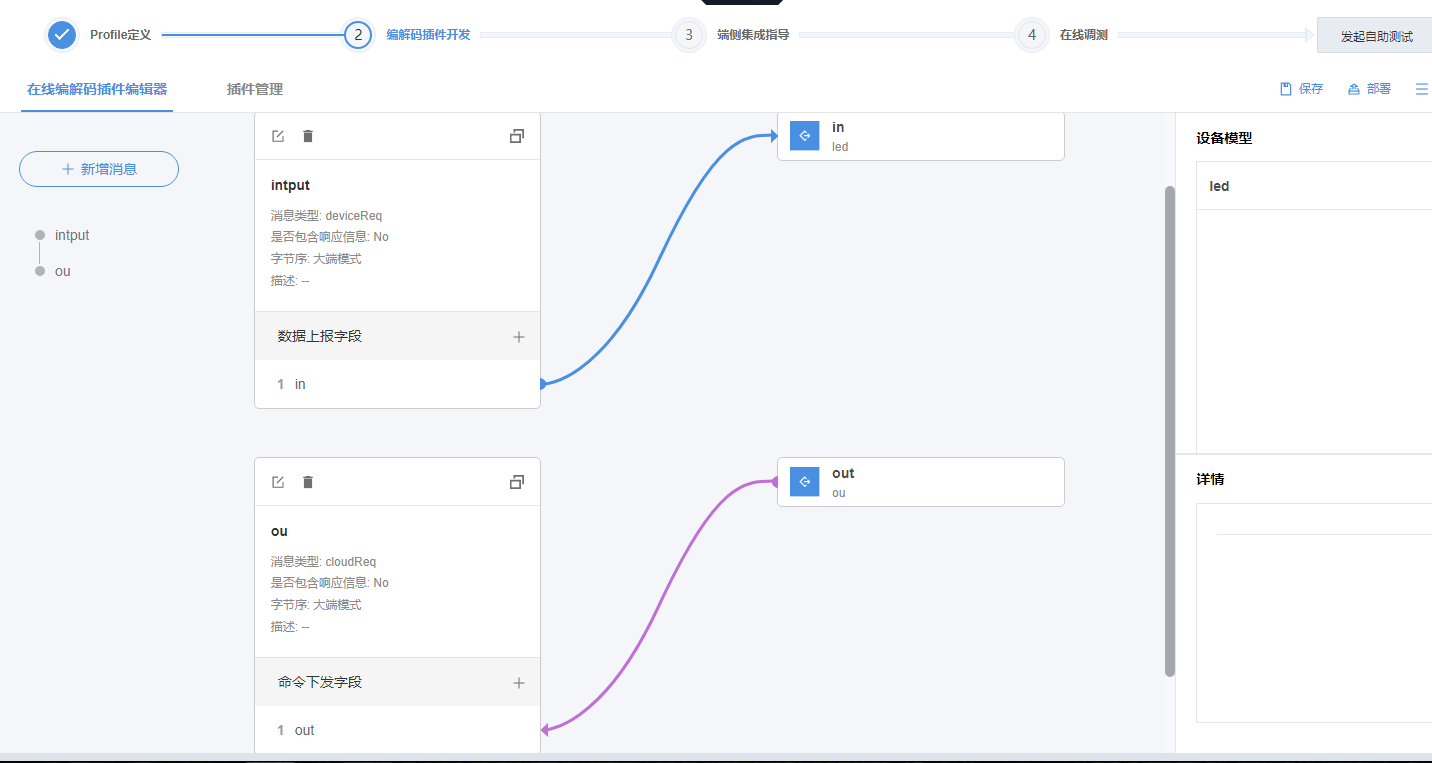Click the 命令下发字段 section header
This screenshot has height=763, width=1432.
[x=397, y=682]
